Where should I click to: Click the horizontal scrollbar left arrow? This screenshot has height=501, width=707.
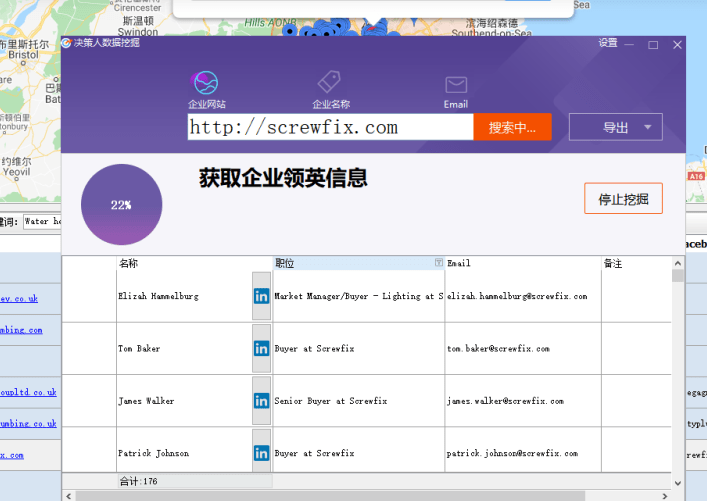(x=68, y=495)
